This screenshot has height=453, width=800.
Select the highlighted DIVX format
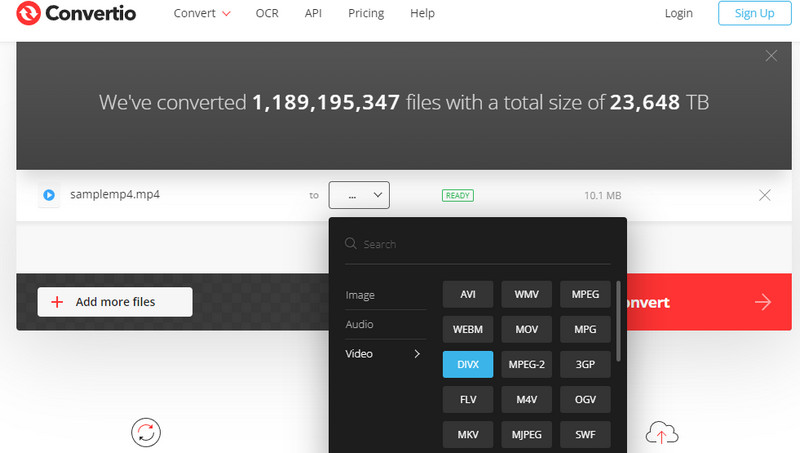(468, 364)
